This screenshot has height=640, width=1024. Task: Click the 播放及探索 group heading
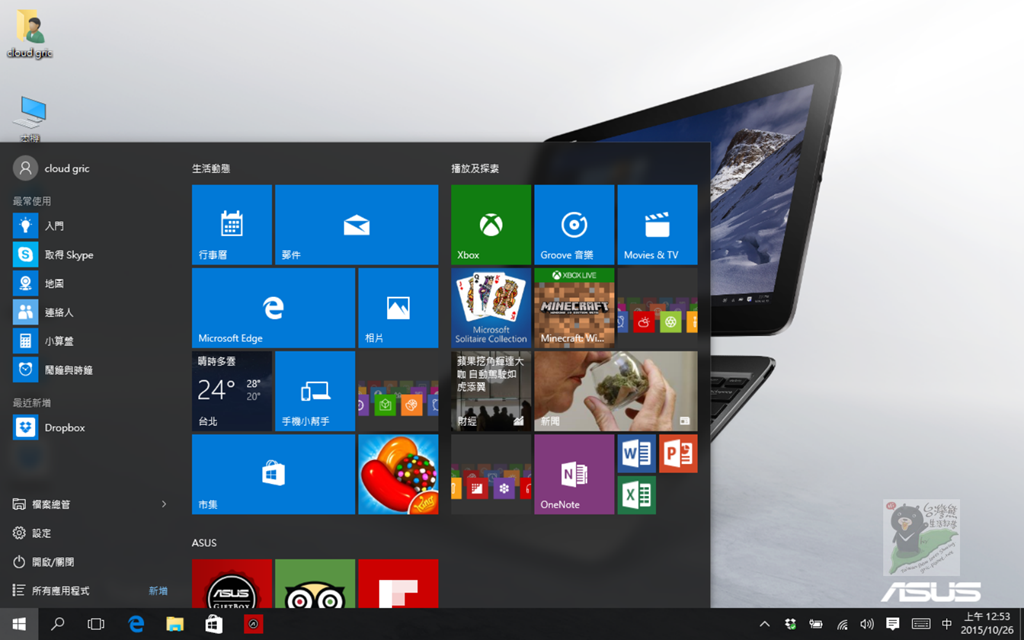point(475,168)
